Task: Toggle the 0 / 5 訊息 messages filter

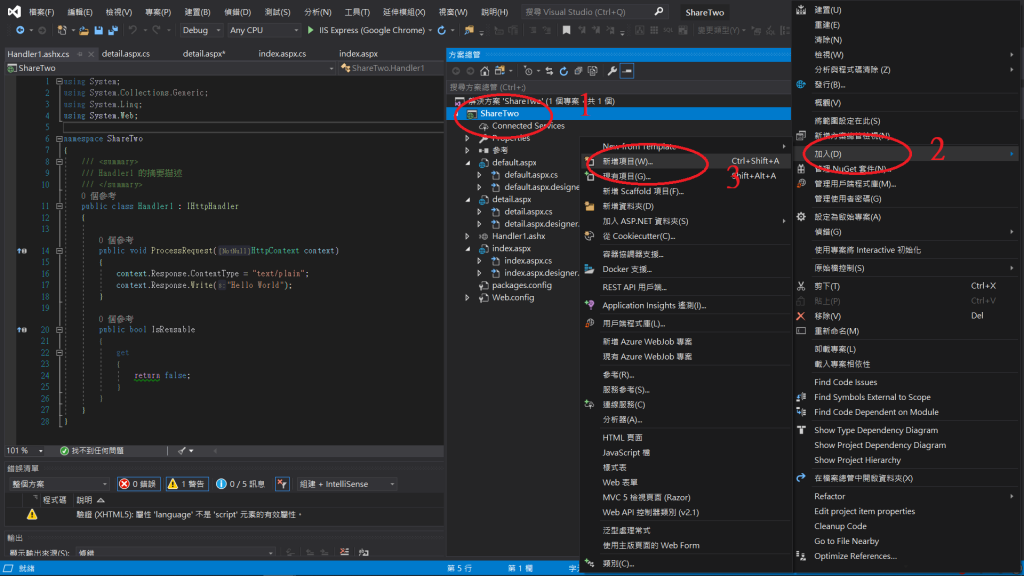Action: point(241,484)
